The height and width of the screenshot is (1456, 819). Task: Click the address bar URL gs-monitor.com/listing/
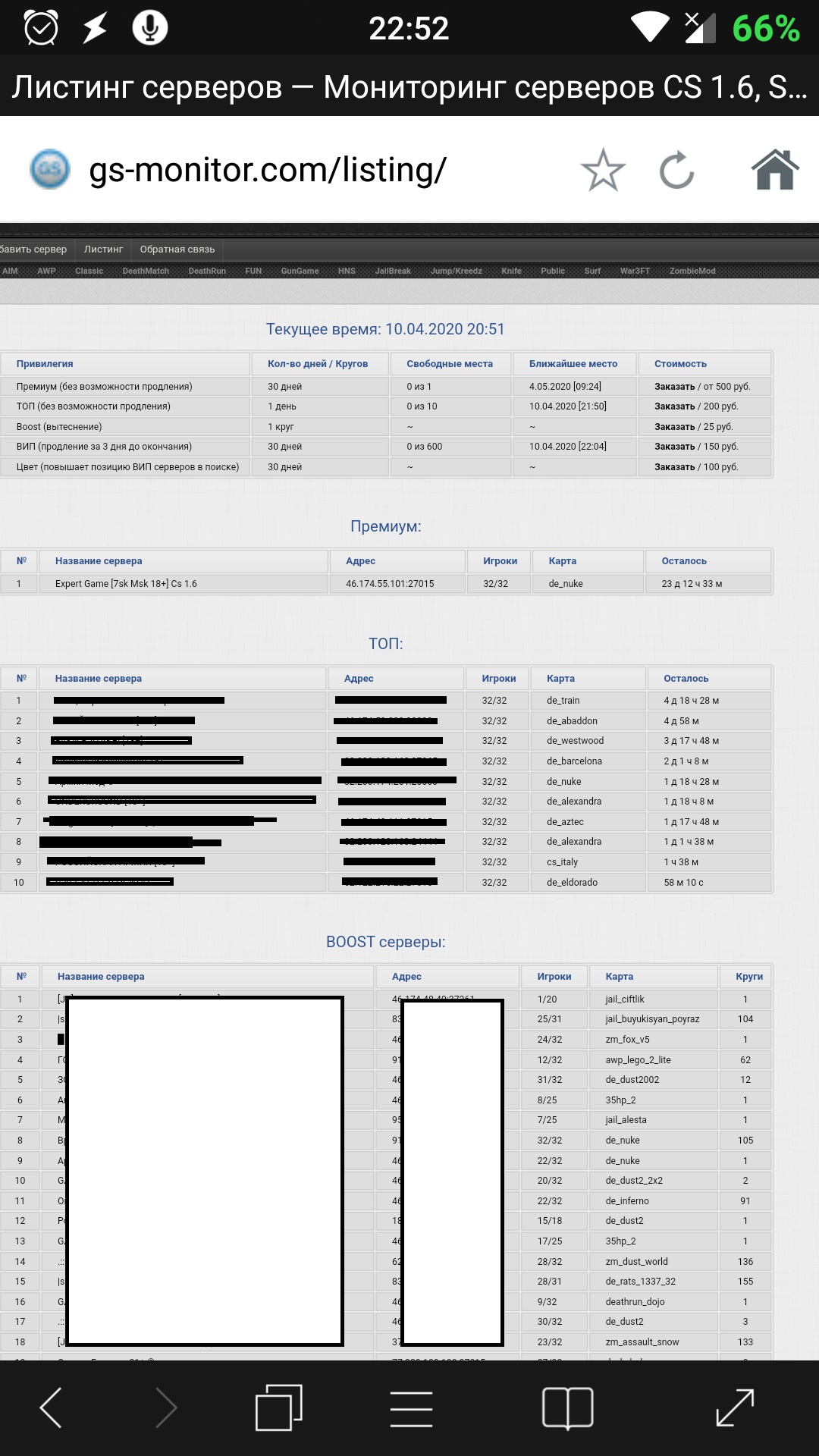pos(268,170)
